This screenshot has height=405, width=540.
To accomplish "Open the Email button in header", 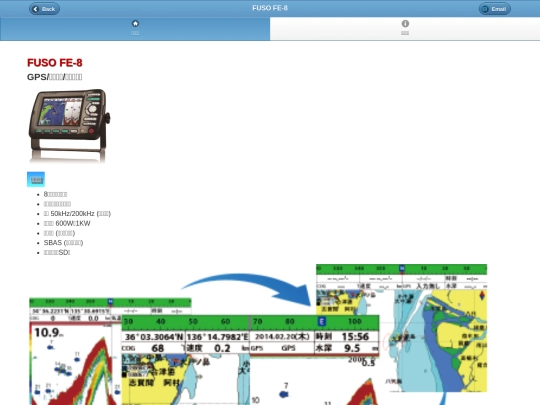I will 495,9.
